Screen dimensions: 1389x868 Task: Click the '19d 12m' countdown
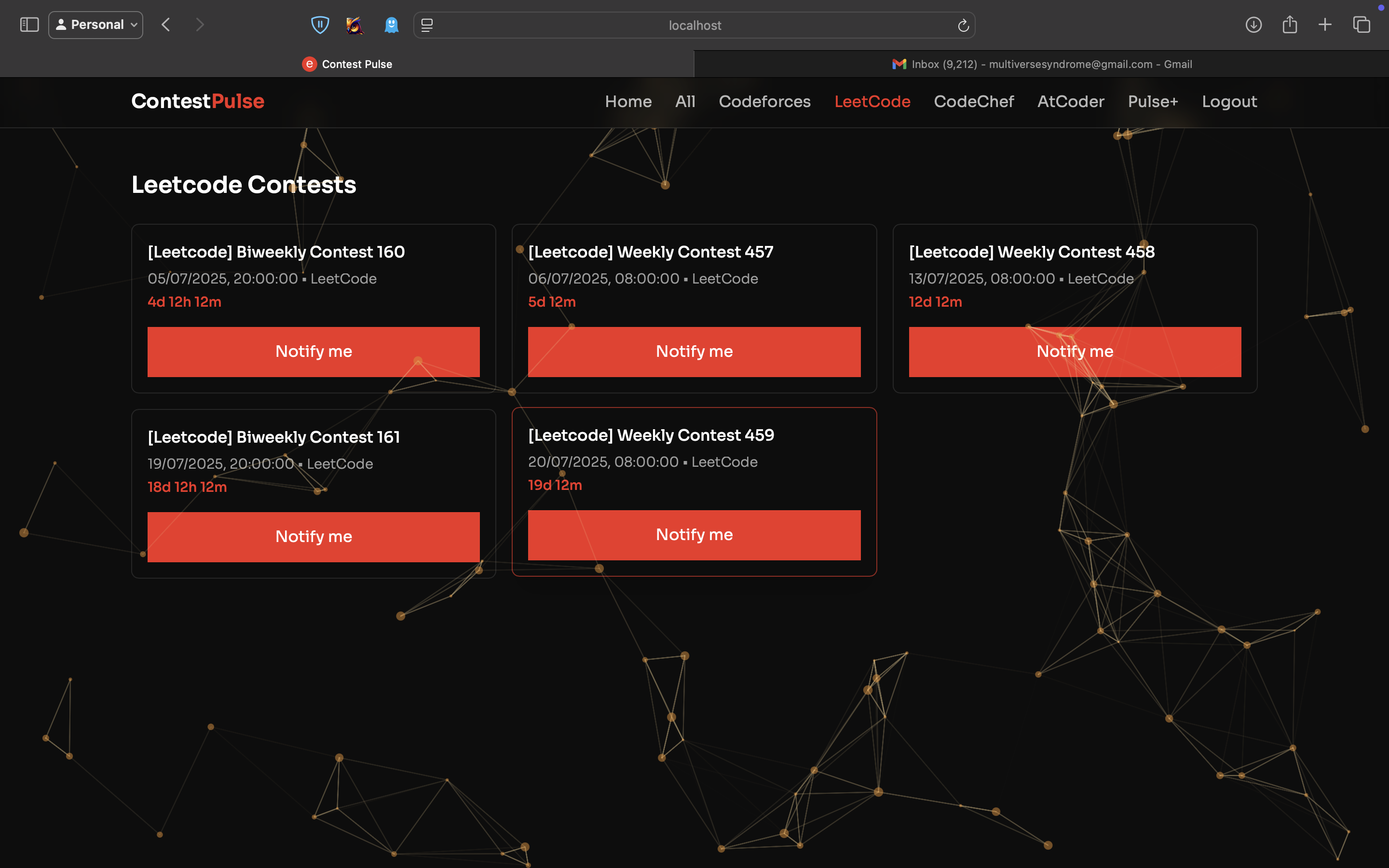(555, 485)
